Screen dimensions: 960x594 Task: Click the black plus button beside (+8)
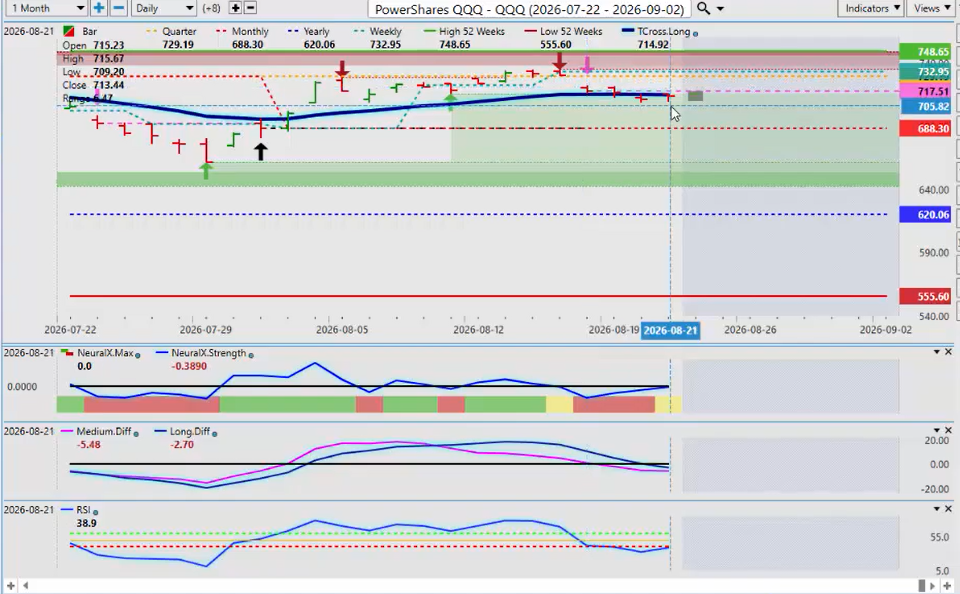pyautogui.click(x=235, y=8)
